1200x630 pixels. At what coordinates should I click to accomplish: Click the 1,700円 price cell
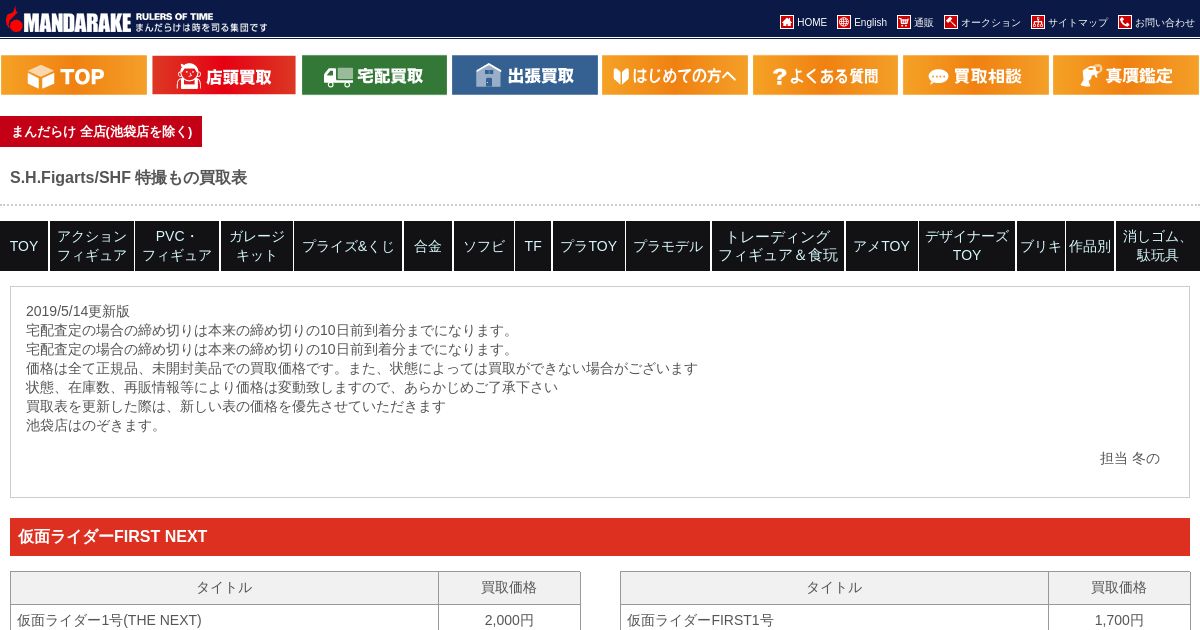1119,619
